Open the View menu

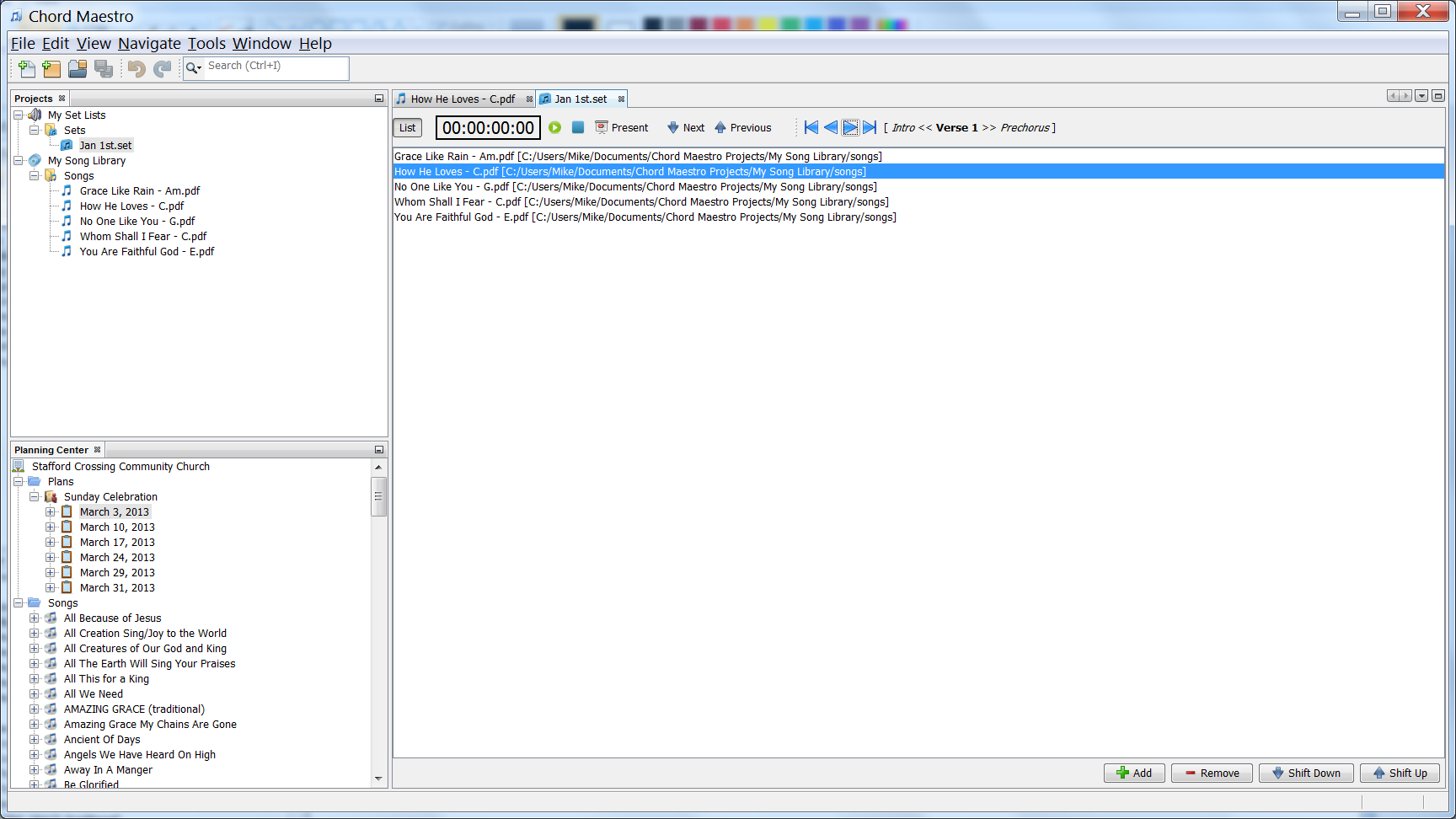[x=94, y=44]
